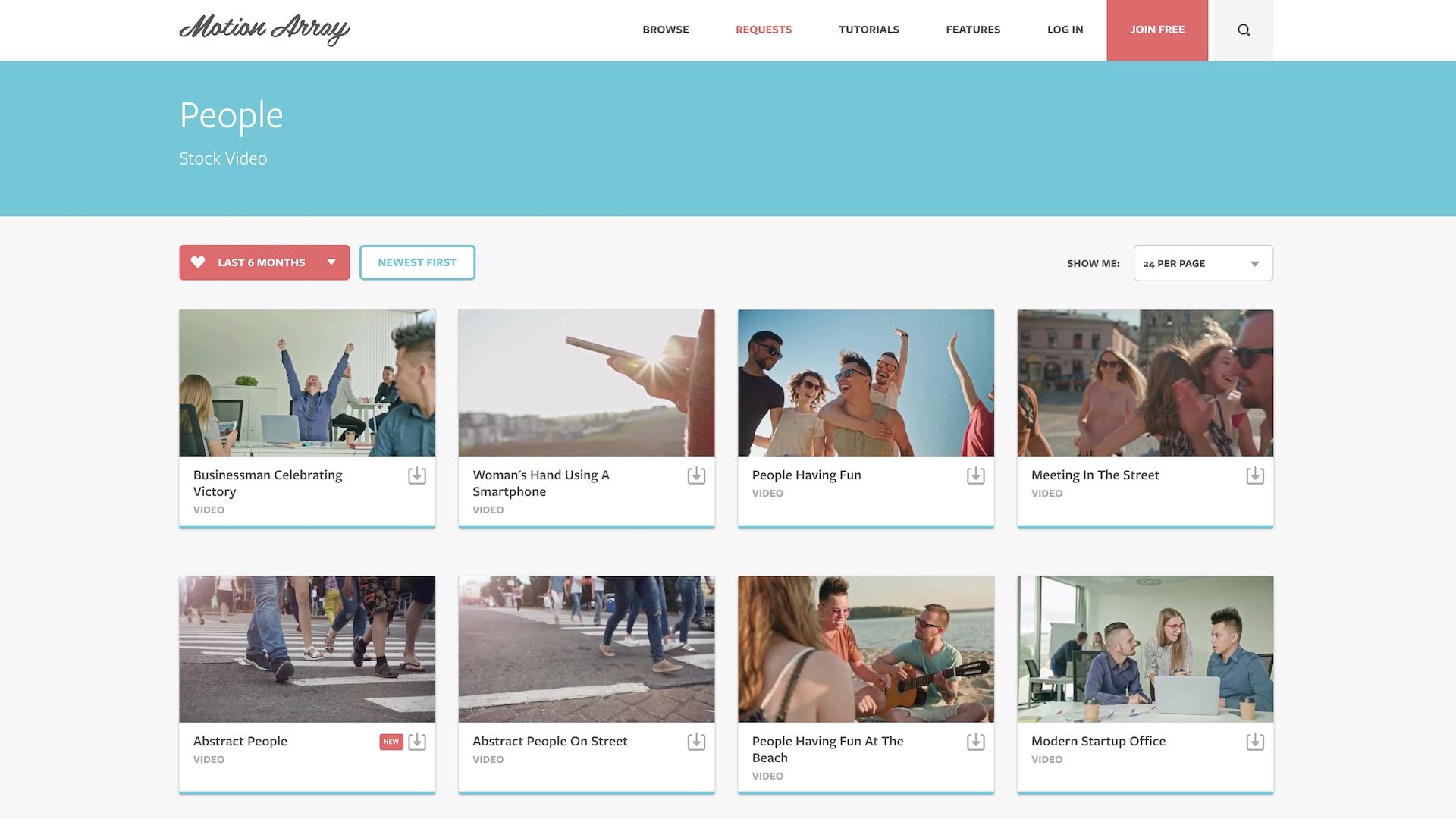Download the Abstract People video
This screenshot has height=819, width=1456.
417,742
